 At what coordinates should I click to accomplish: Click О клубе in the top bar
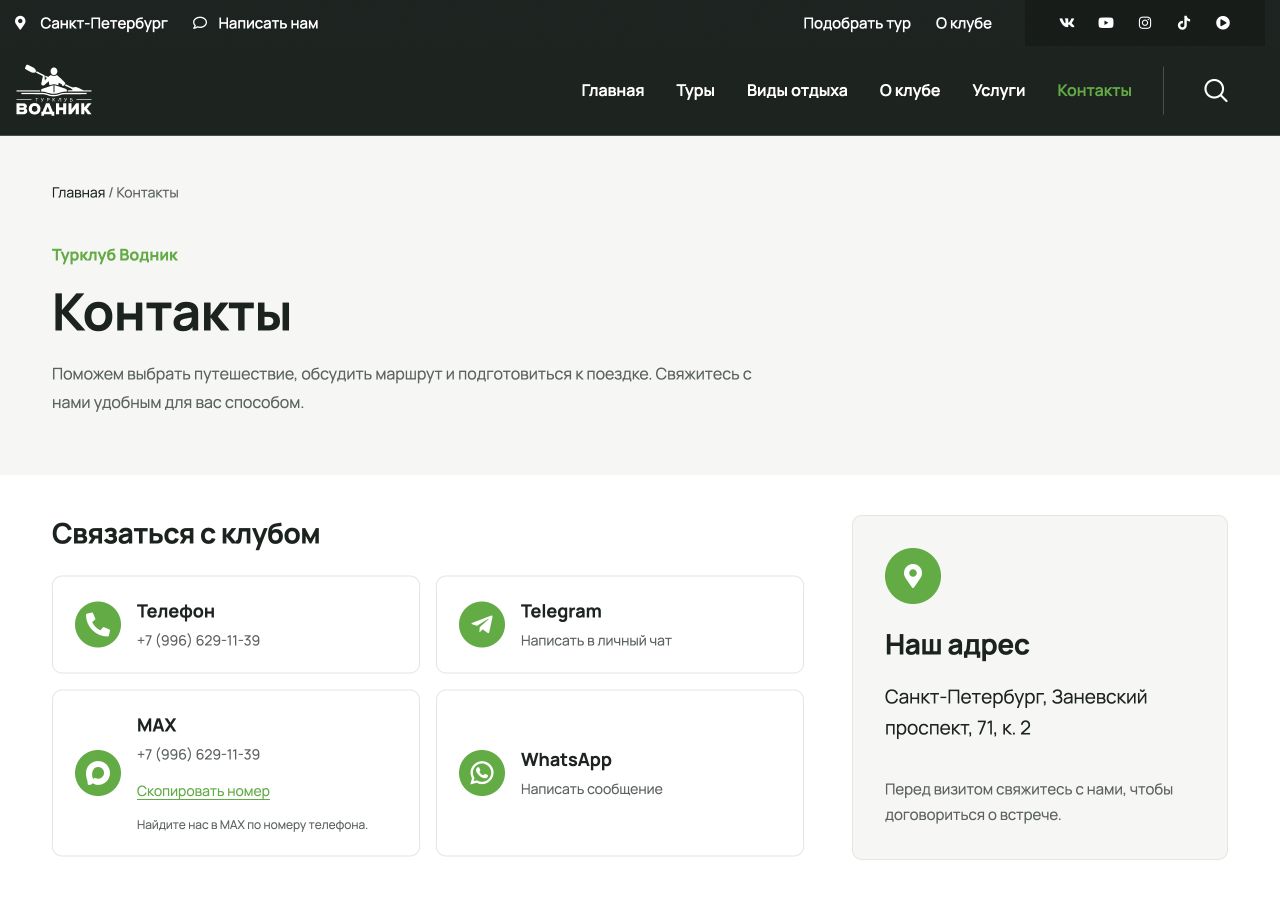point(964,23)
